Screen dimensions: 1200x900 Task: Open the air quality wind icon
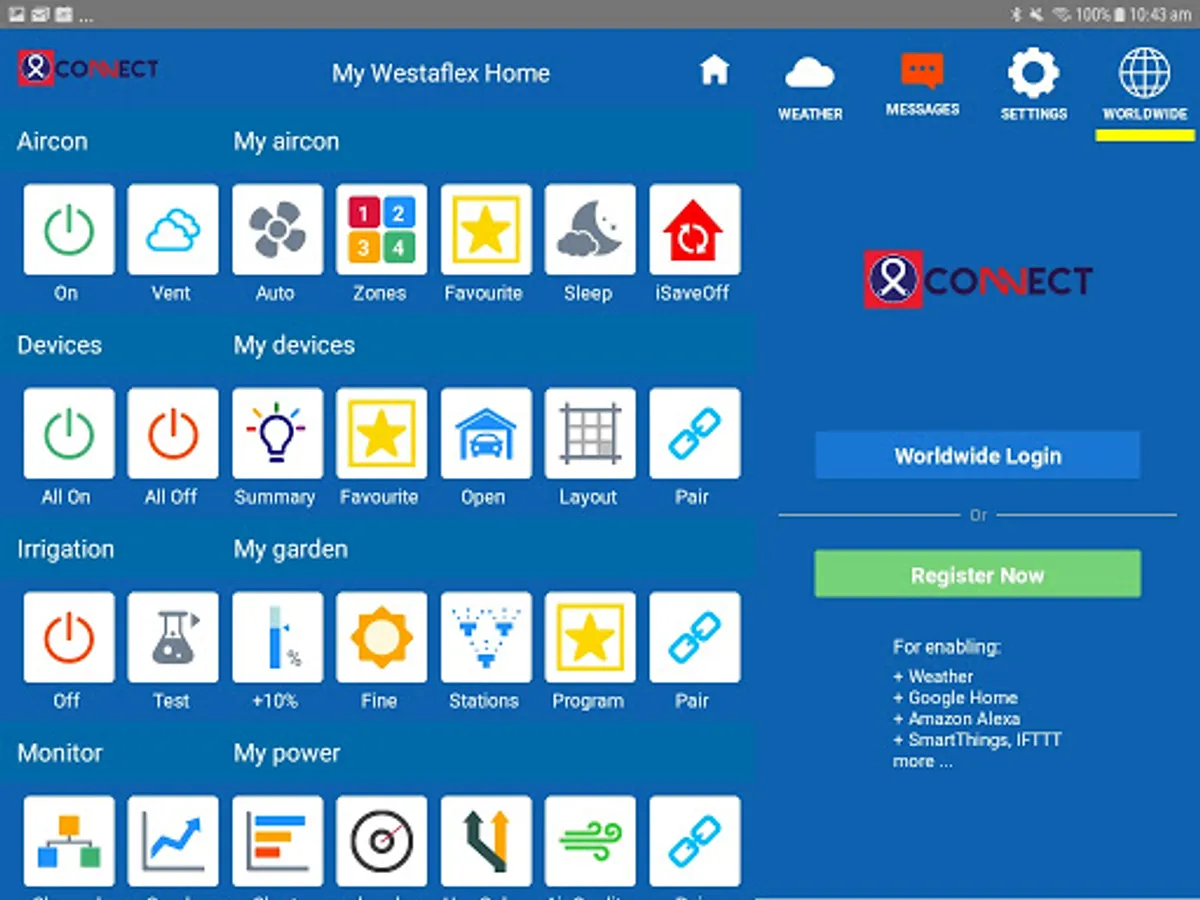(x=590, y=841)
